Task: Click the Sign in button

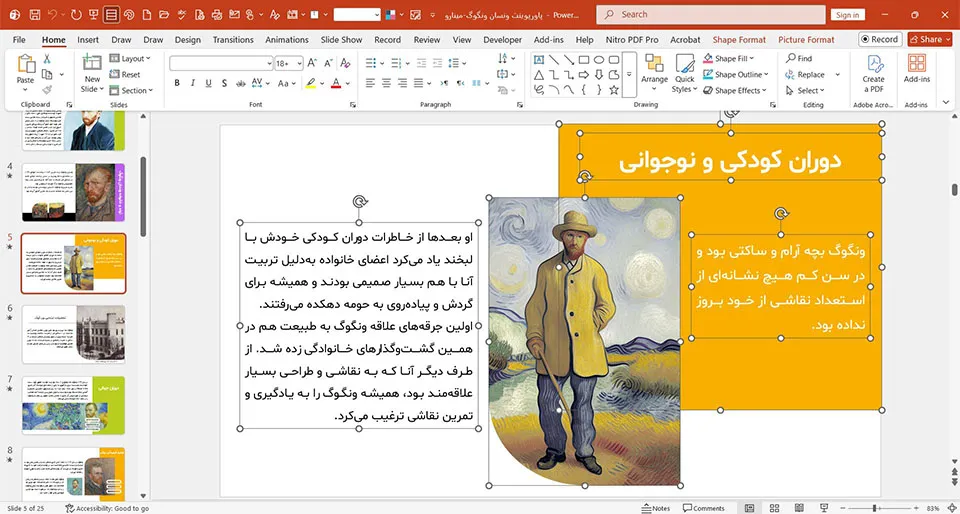Action: pos(847,15)
